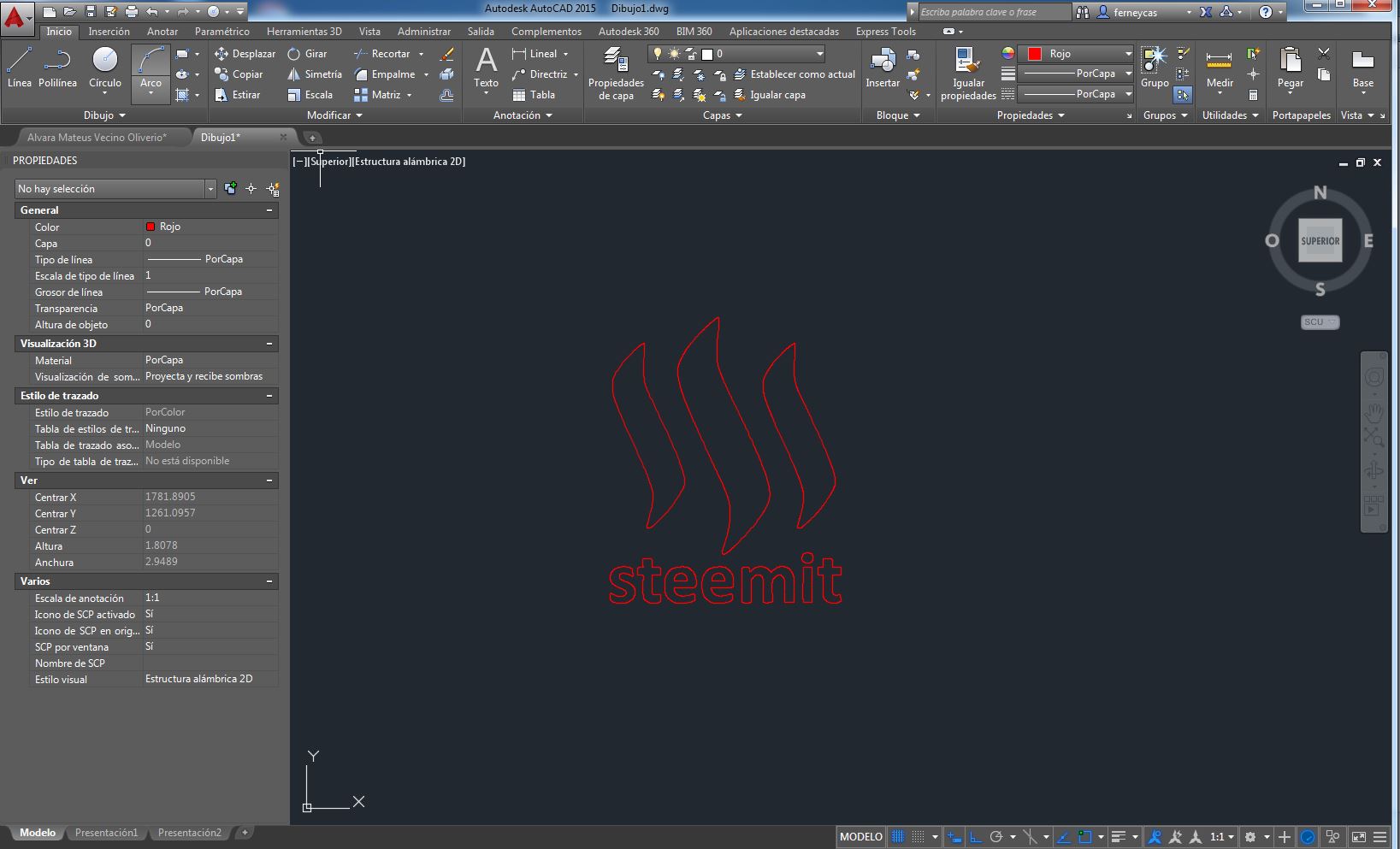
Task: Click the pan hand icon in navigation bar
Action: (x=1373, y=414)
